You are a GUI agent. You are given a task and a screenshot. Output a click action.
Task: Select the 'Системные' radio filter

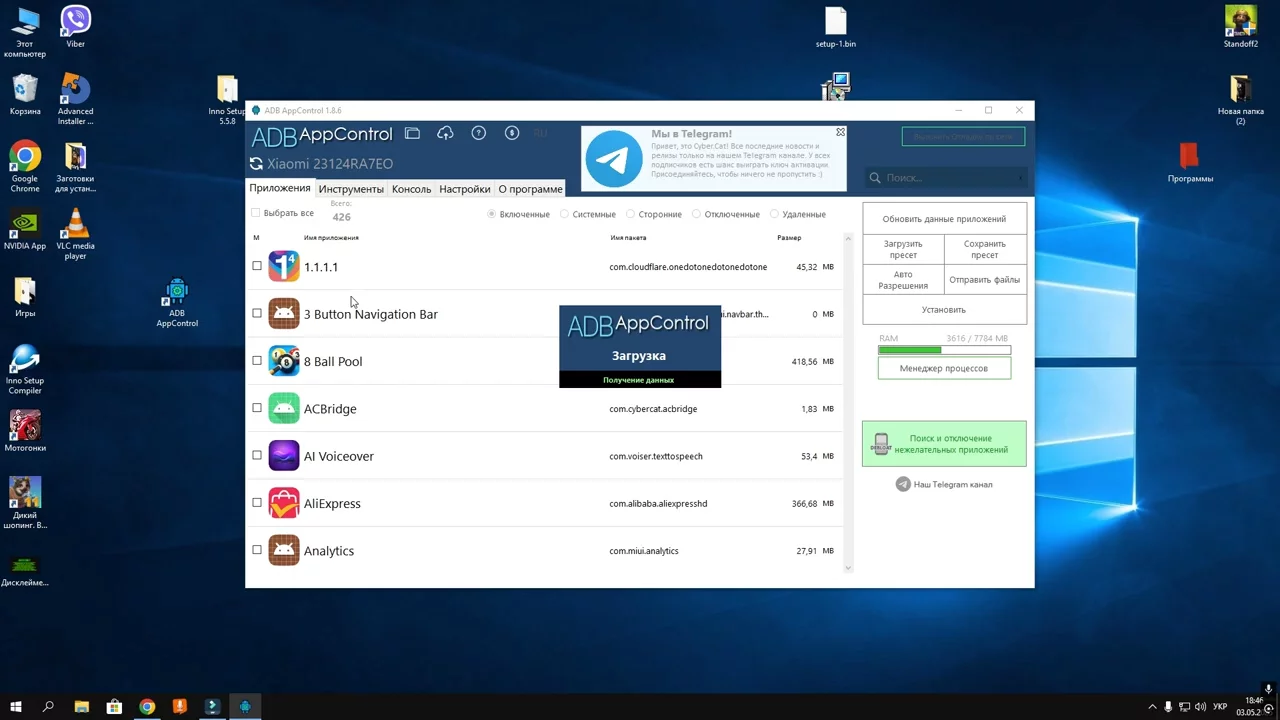(565, 214)
